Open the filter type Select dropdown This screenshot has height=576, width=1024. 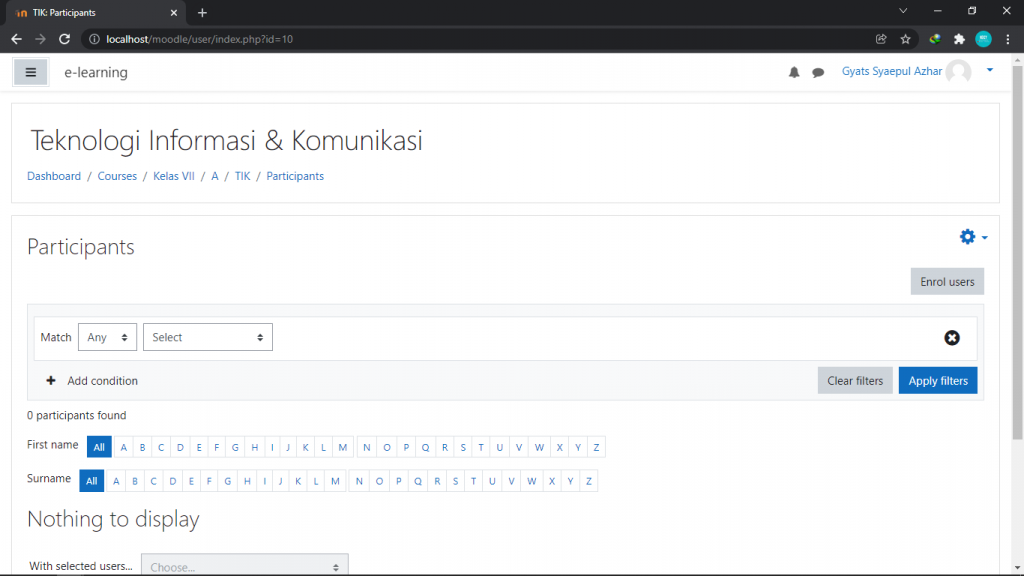(x=208, y=337)
